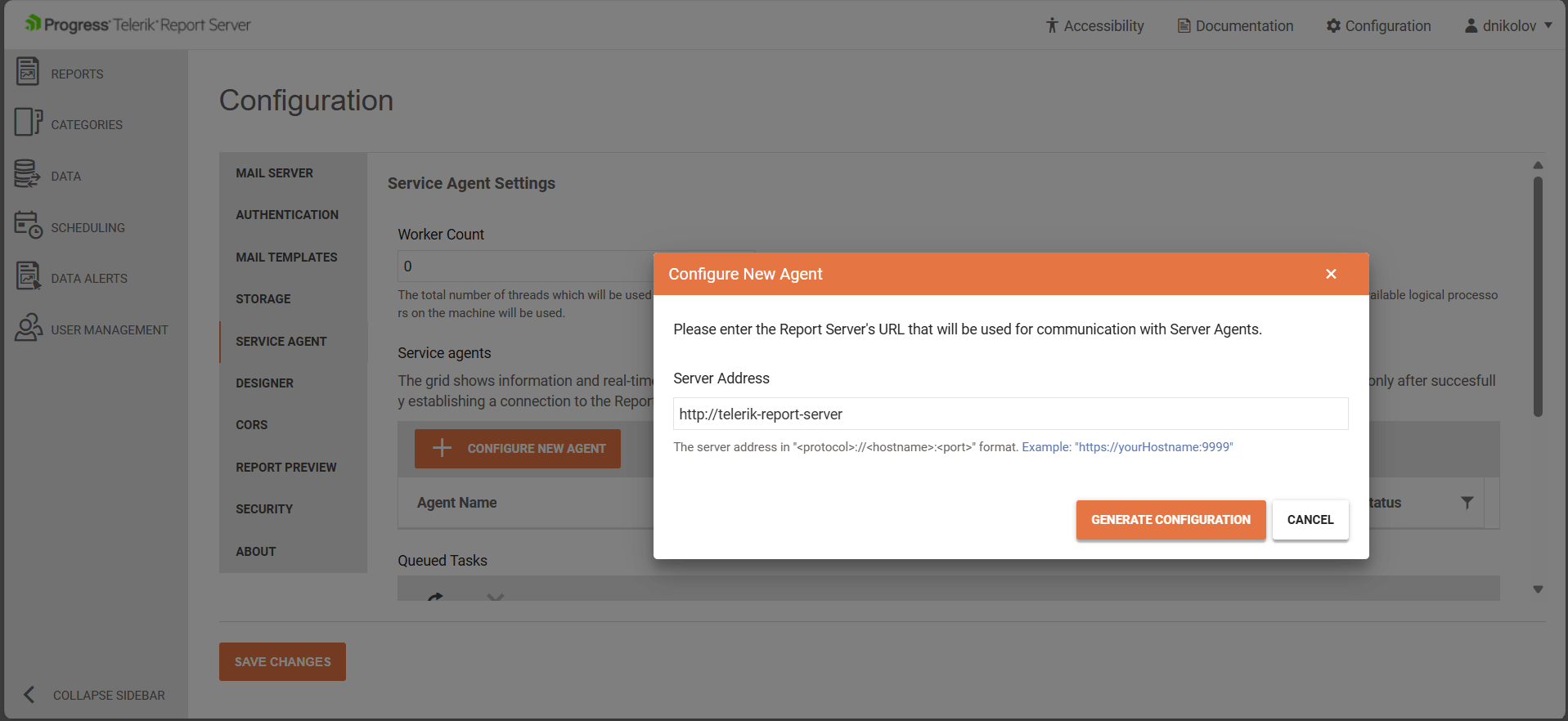
Task: Click the Progress Telerik Report Server logo
Action: tap(138, 25)
